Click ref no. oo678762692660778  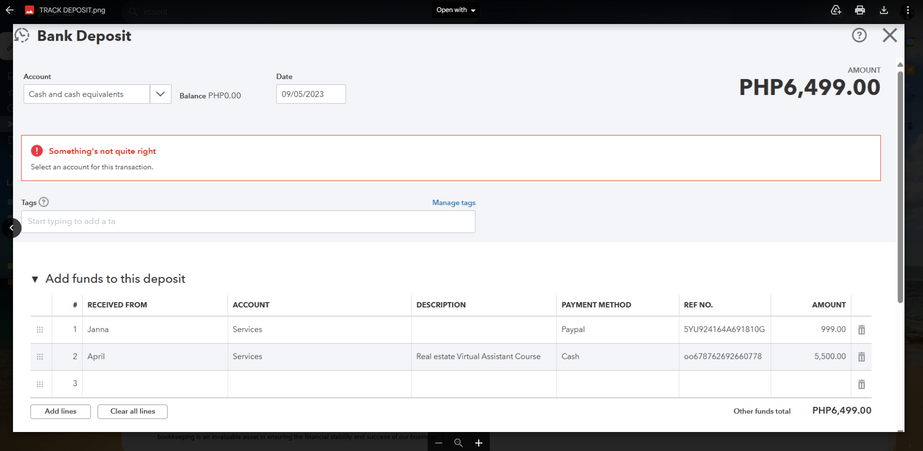[725, 357]
